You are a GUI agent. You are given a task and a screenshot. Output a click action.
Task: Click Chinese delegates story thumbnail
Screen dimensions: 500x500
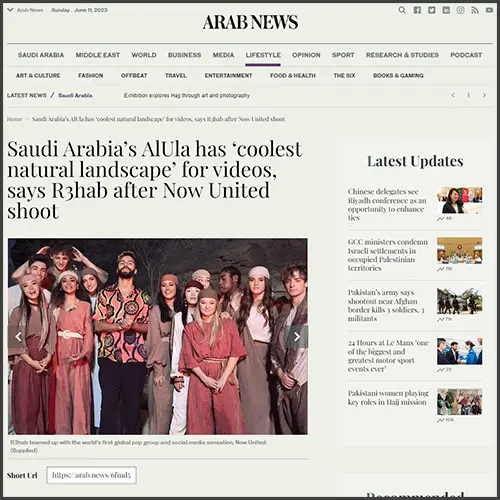tap(460, 200)
